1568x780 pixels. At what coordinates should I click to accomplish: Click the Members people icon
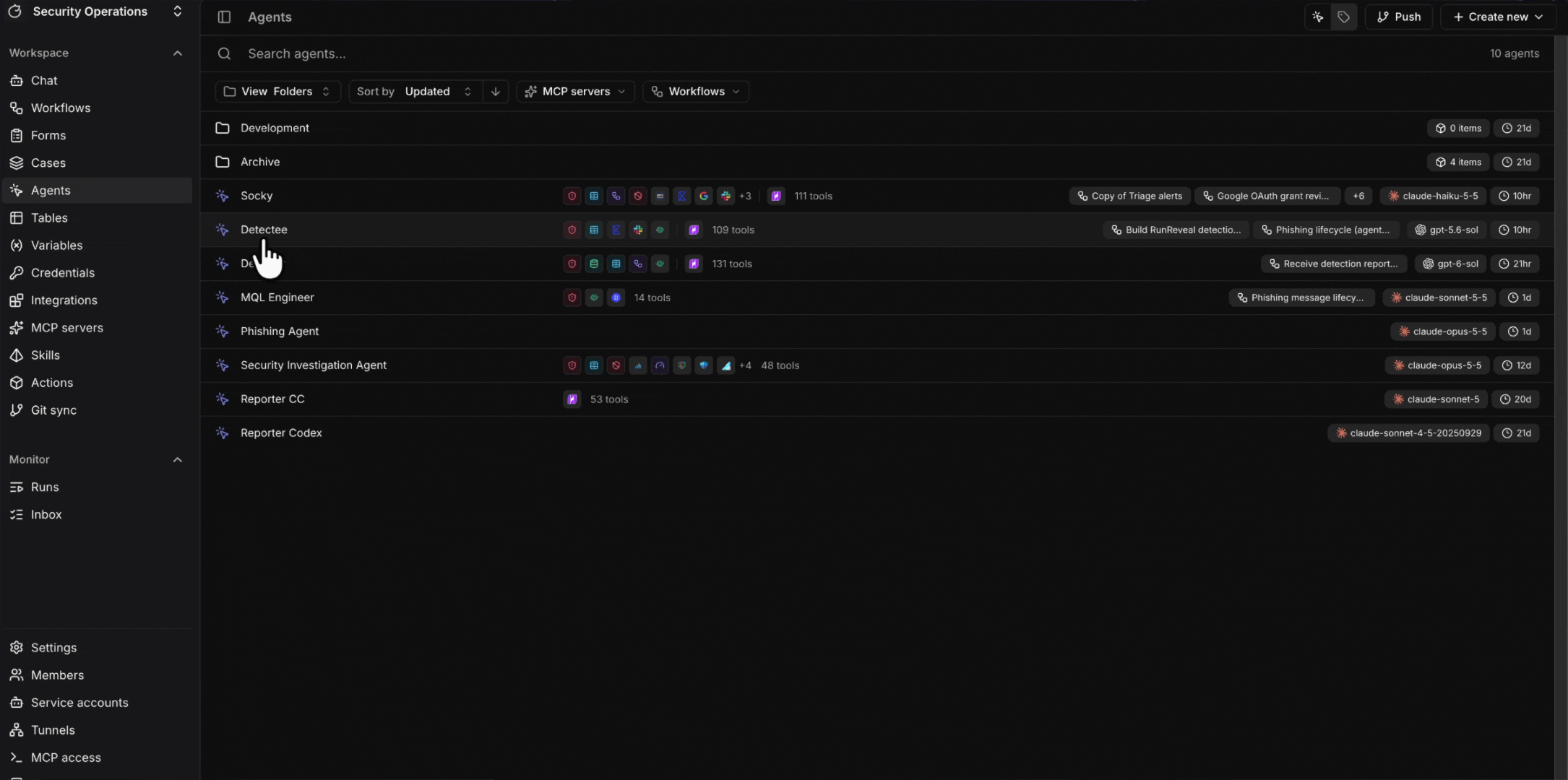(x=16, y=675)
